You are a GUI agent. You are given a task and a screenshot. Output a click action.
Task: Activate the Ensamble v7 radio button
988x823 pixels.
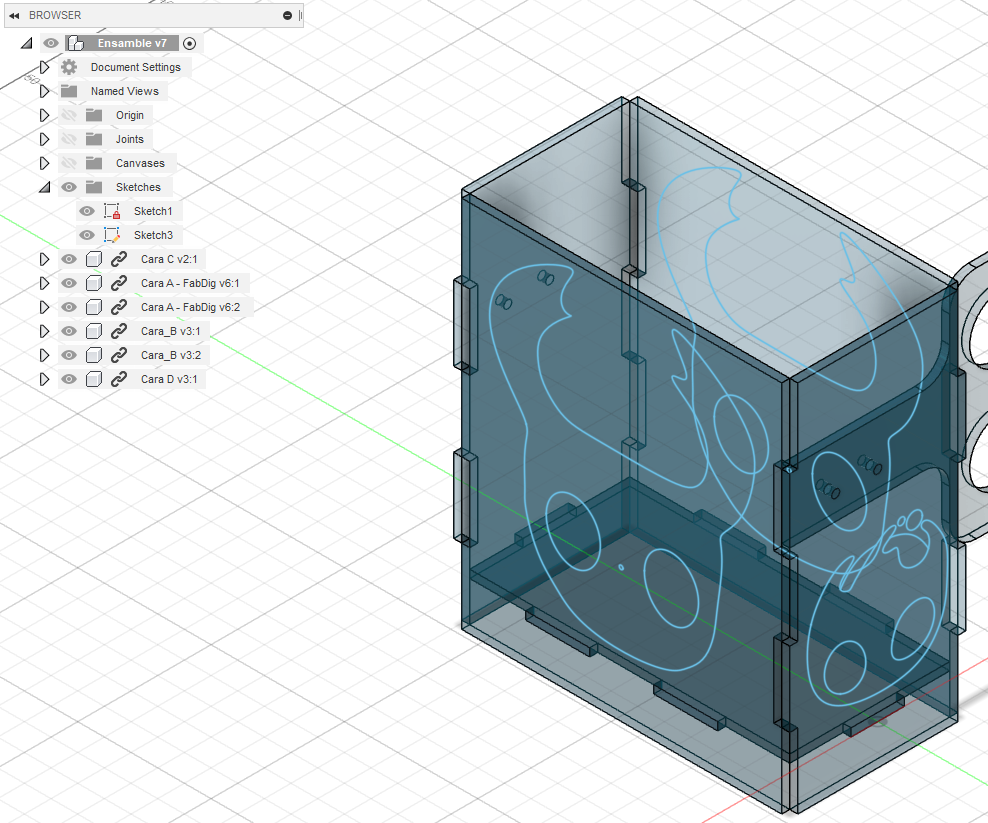point(190,43)
